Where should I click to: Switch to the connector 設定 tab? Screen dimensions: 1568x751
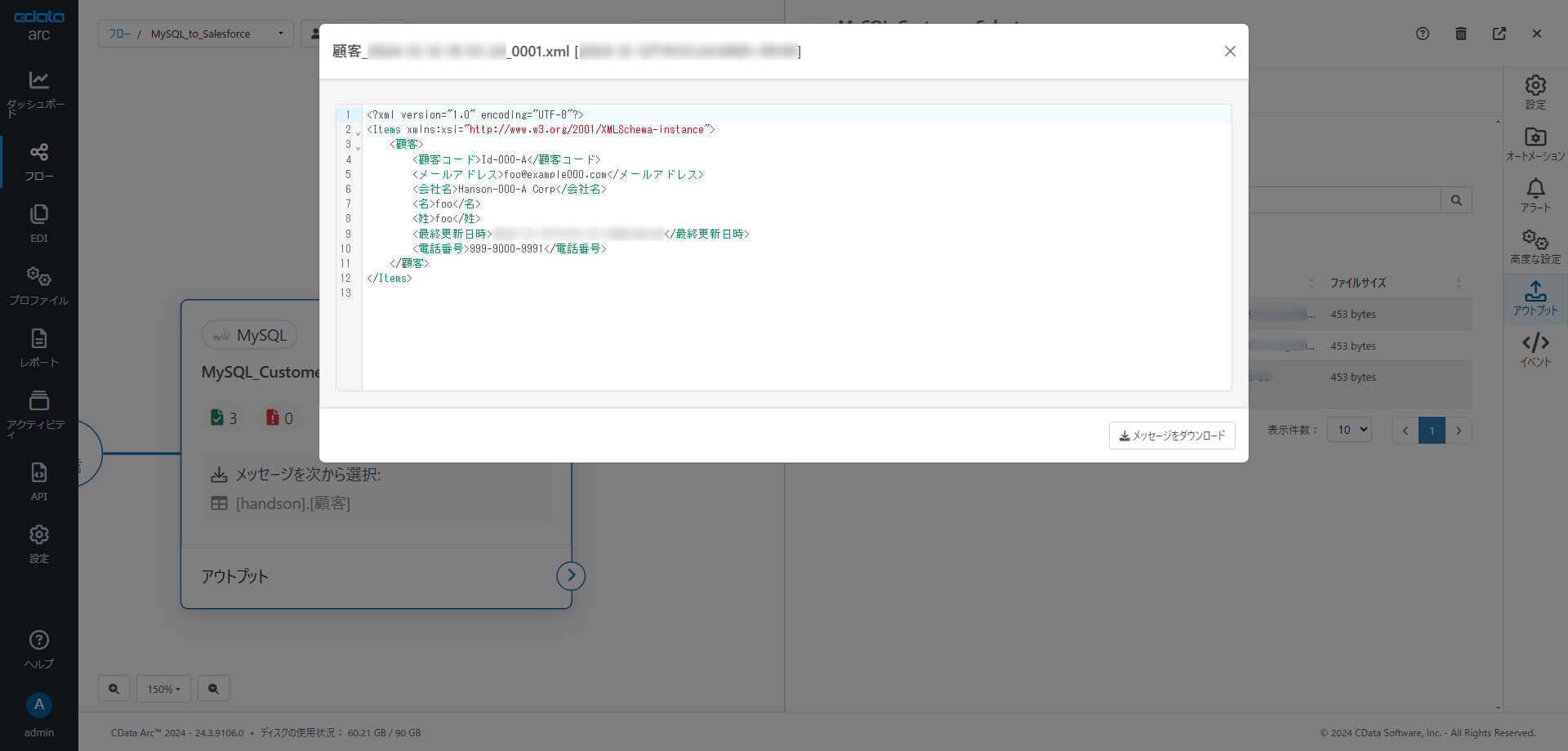(1535, 92)
